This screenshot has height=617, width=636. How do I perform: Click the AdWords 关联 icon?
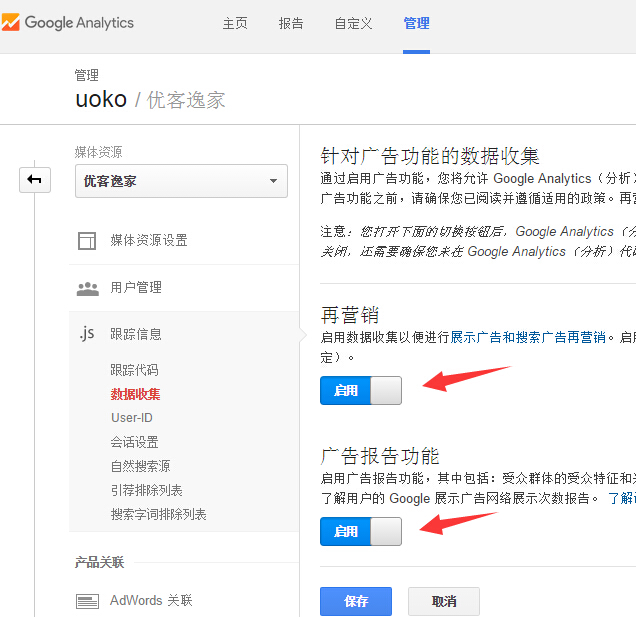tap(88, 601)
